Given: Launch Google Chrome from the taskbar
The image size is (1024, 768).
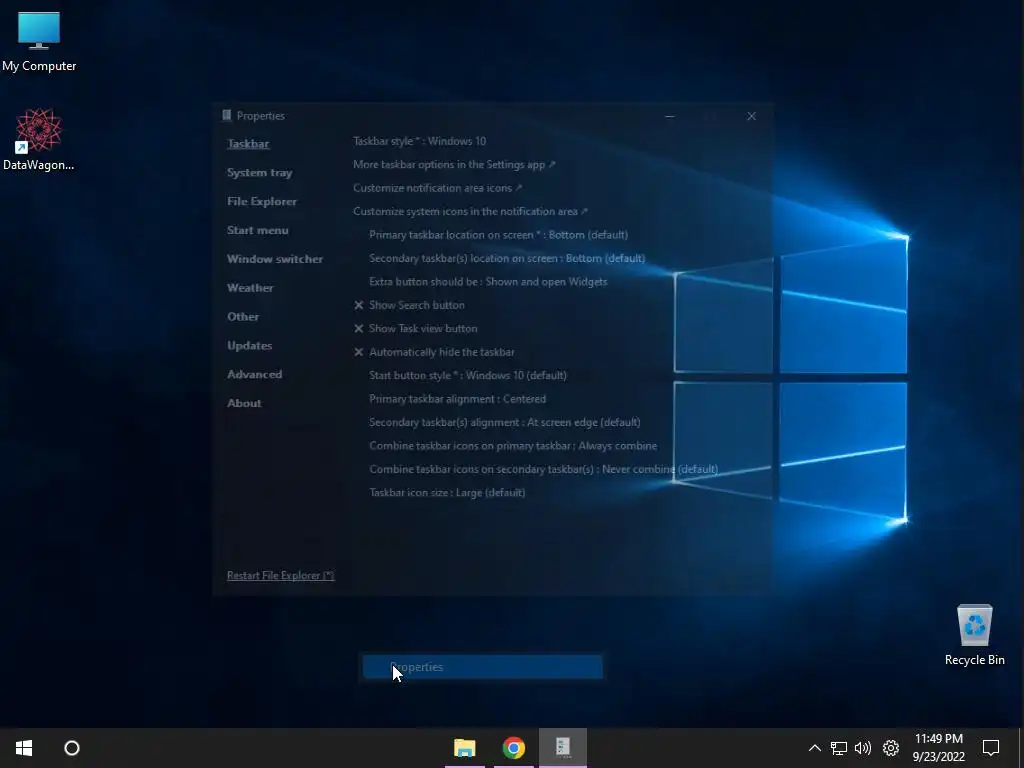Looking at the screenshot, I should (x=514, y=748).
